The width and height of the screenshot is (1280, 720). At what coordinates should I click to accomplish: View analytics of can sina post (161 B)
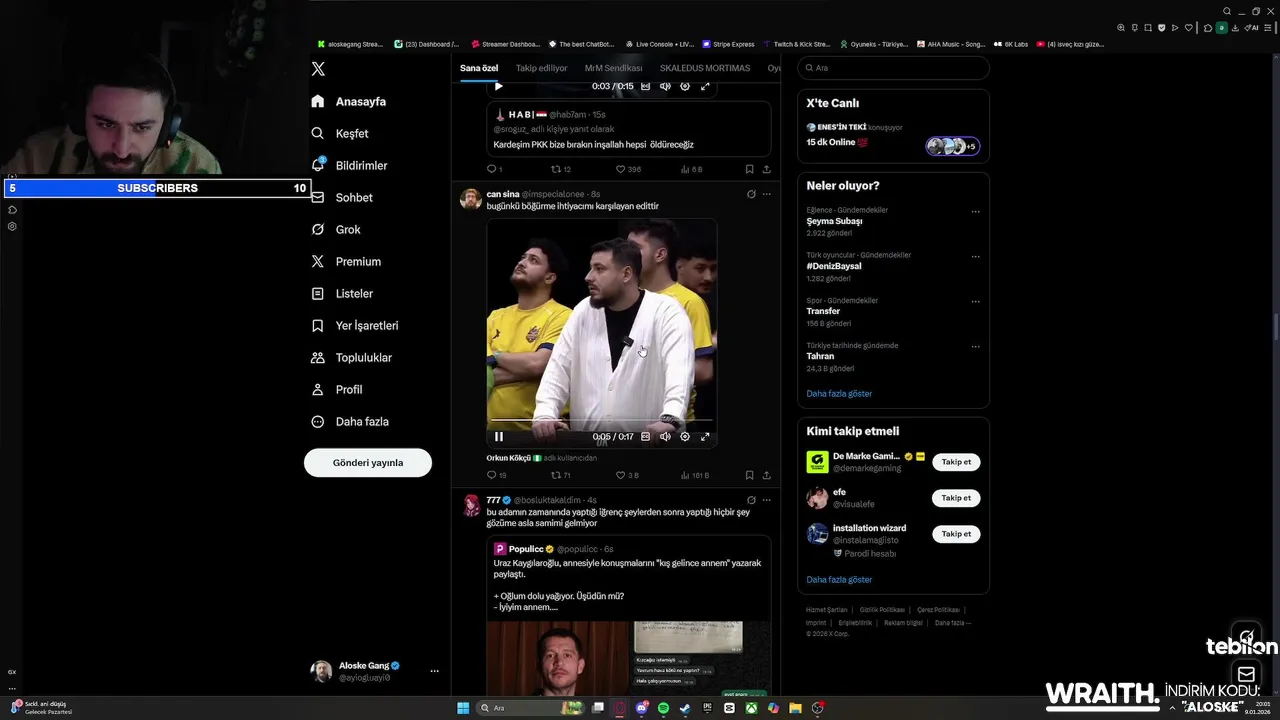(x=695, y=475)
